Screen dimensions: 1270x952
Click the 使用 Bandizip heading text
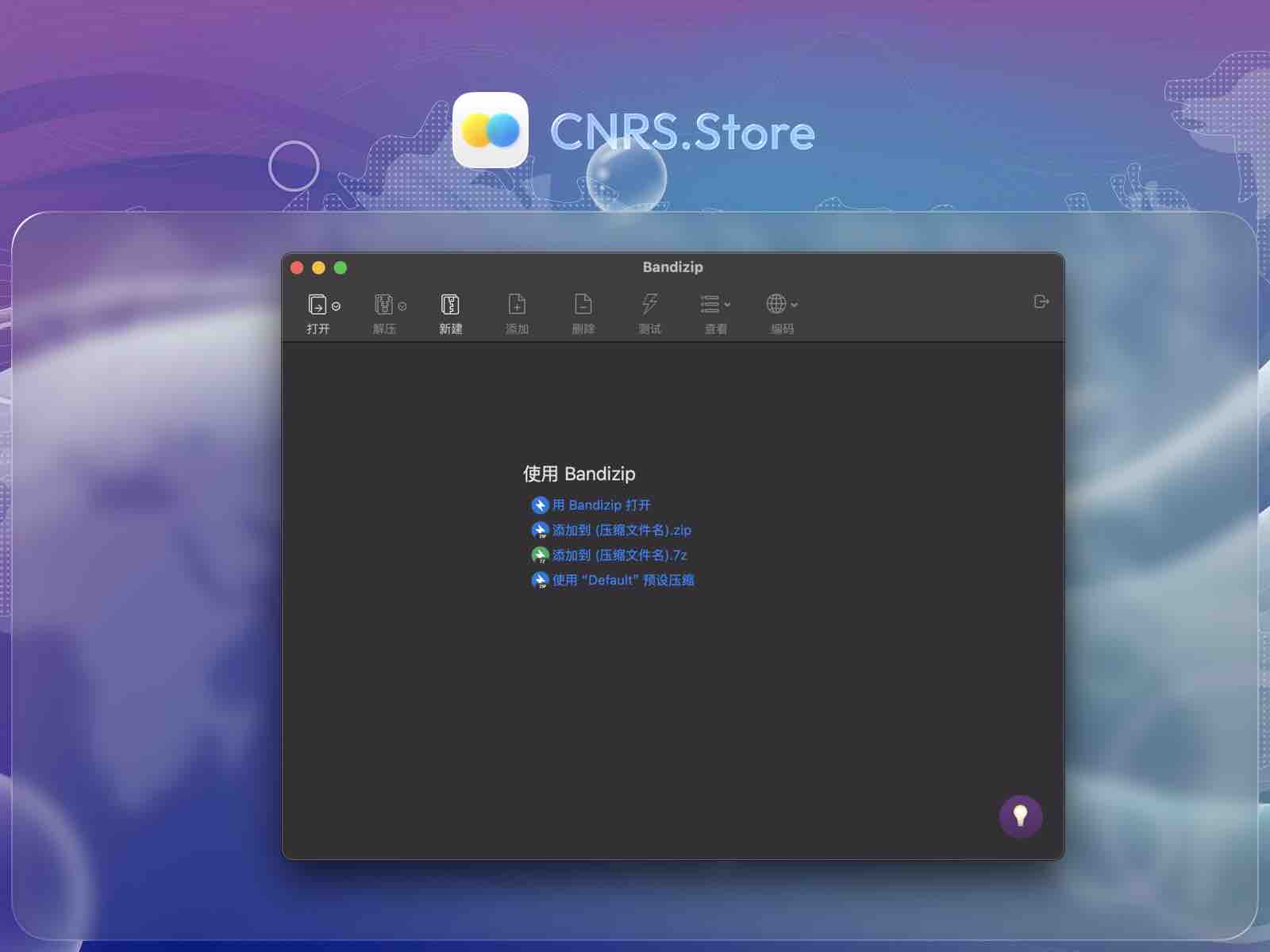coord(579,474)
